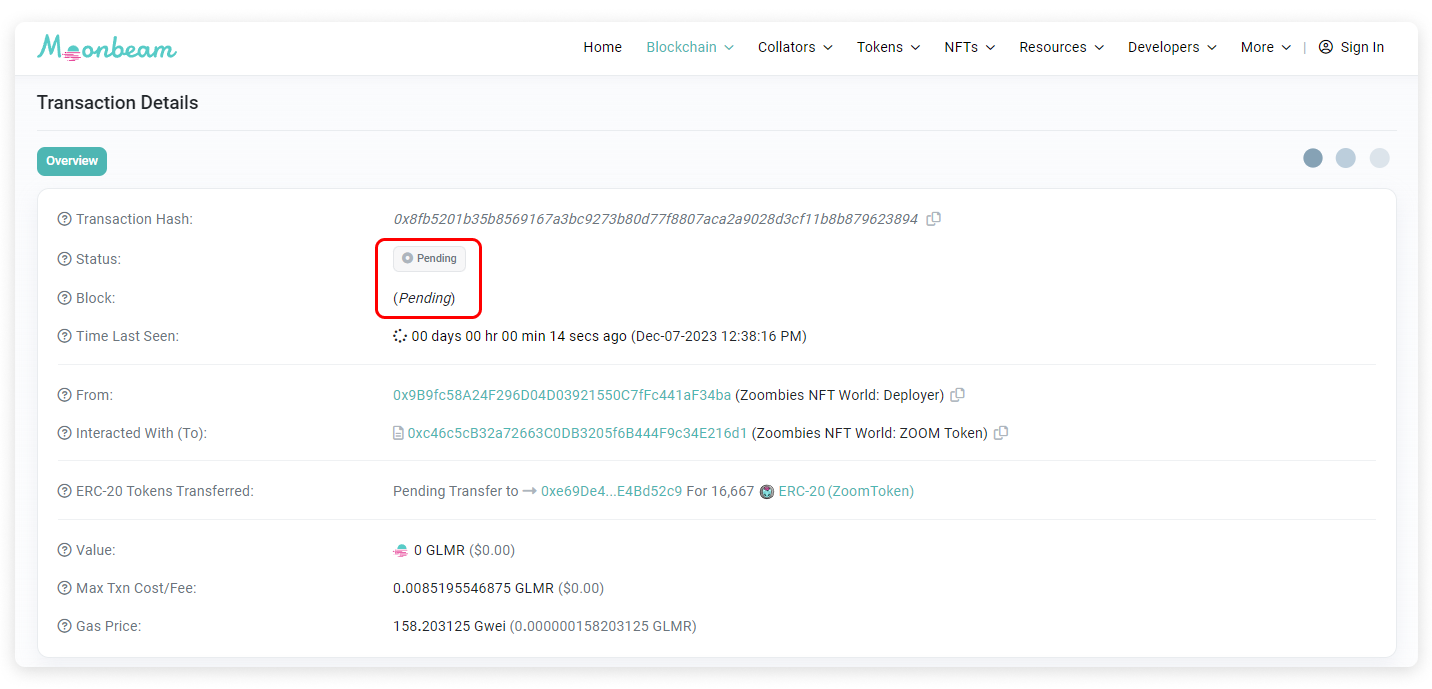Click the help icon beside ERC-20 Tokens Transferred
The width and height of the screenshot is (1432, 689).
pyautogui.click(x=65, y=491)
